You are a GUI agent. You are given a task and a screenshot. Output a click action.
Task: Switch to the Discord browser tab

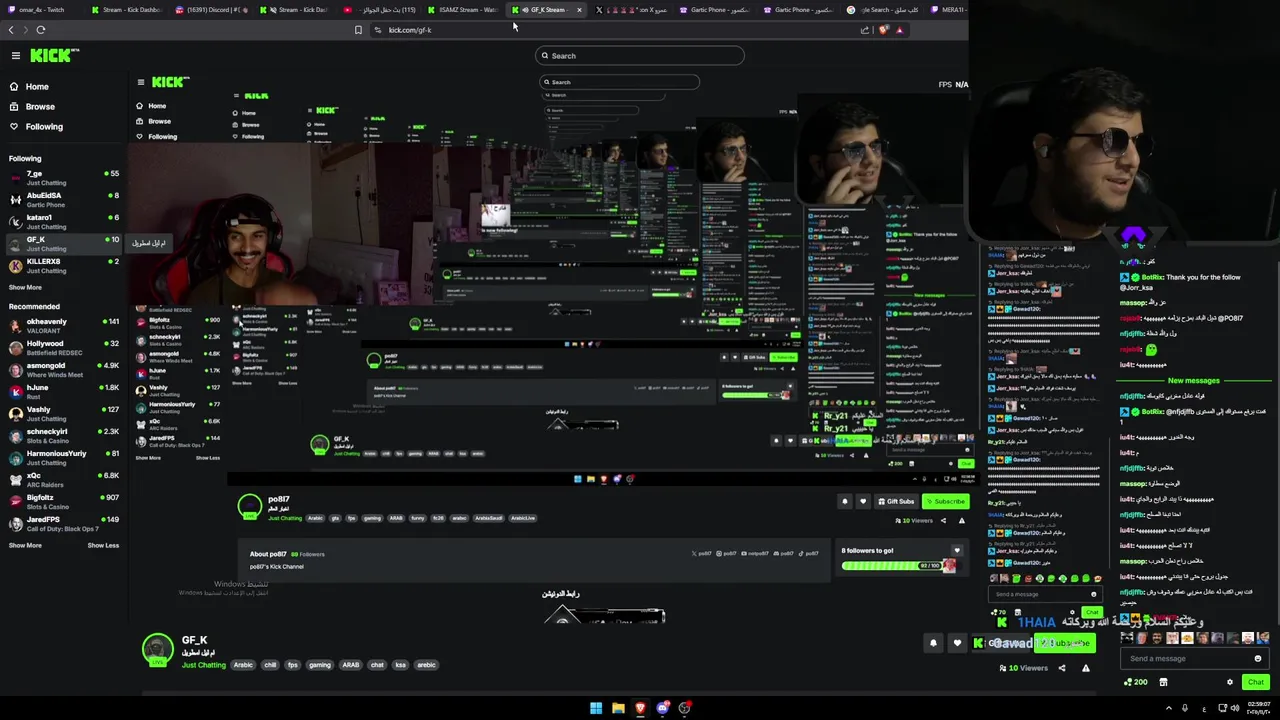212,10
